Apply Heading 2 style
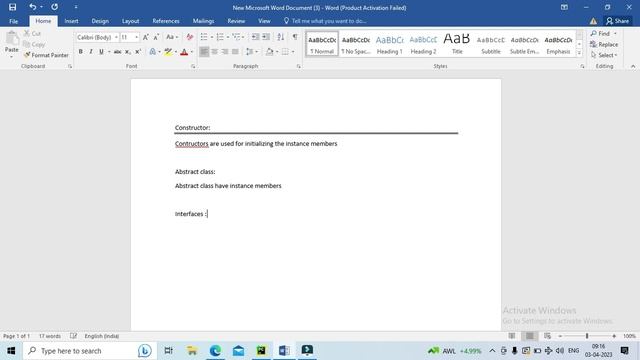 point(423,44)
